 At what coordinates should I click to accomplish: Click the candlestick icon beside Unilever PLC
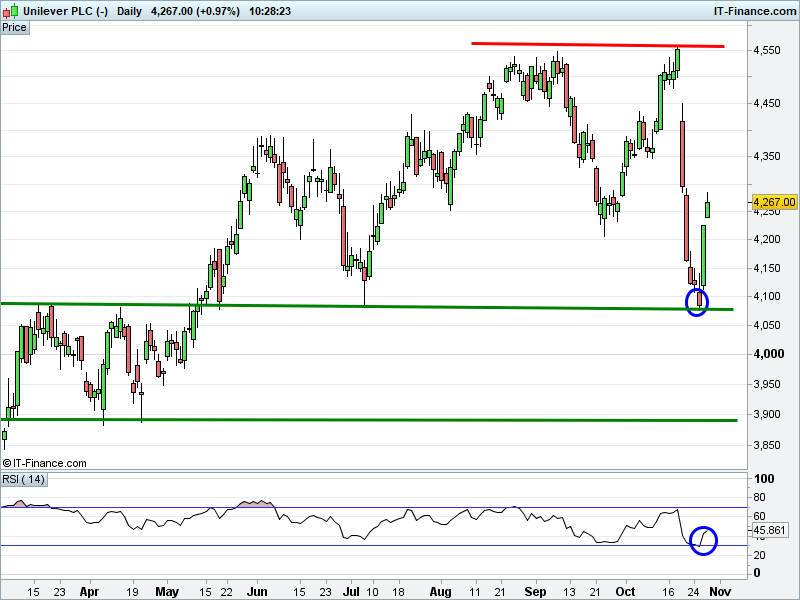click(11, 10)
